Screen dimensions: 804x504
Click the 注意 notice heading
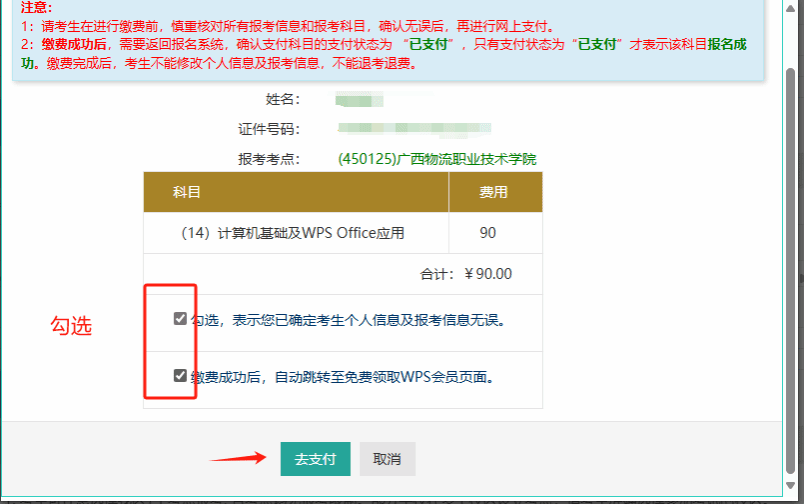(37, 7)
